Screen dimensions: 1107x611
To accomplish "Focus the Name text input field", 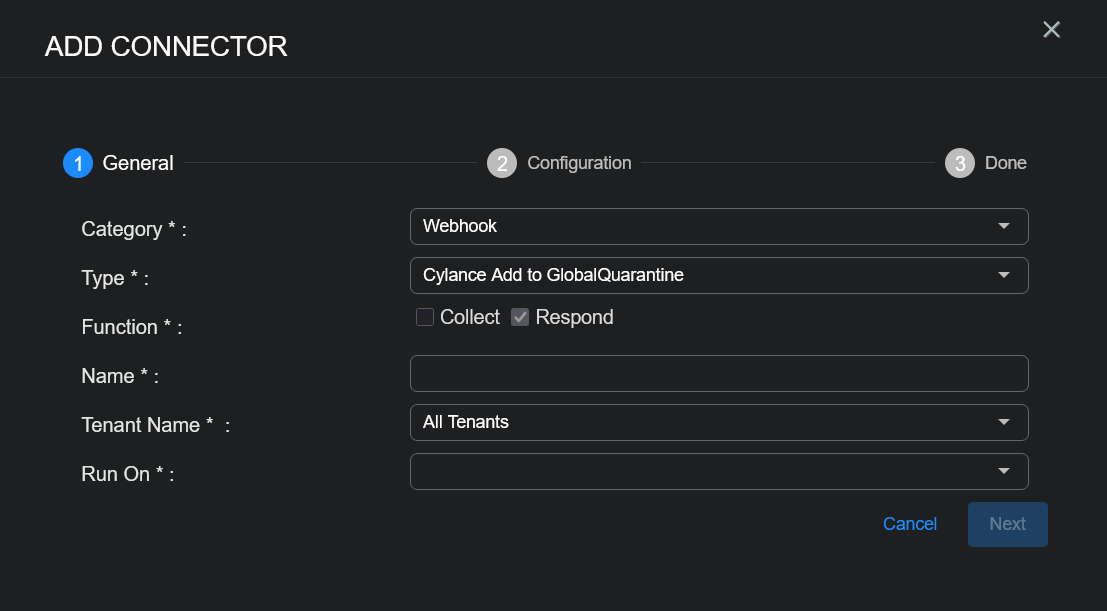I will [x=719, y=373].
